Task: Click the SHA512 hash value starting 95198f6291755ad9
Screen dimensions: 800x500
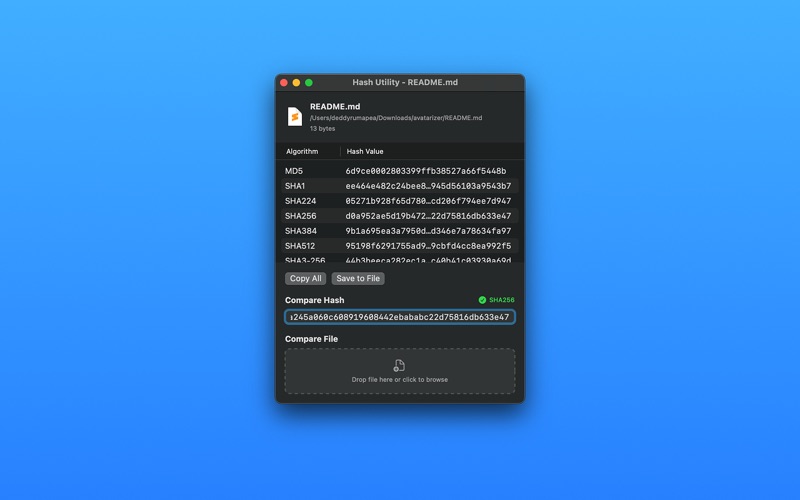Action: 428,246
